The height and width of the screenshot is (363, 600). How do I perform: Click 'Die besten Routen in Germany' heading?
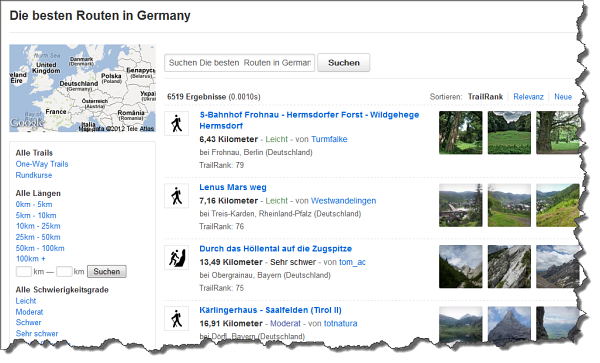point(100,16)
